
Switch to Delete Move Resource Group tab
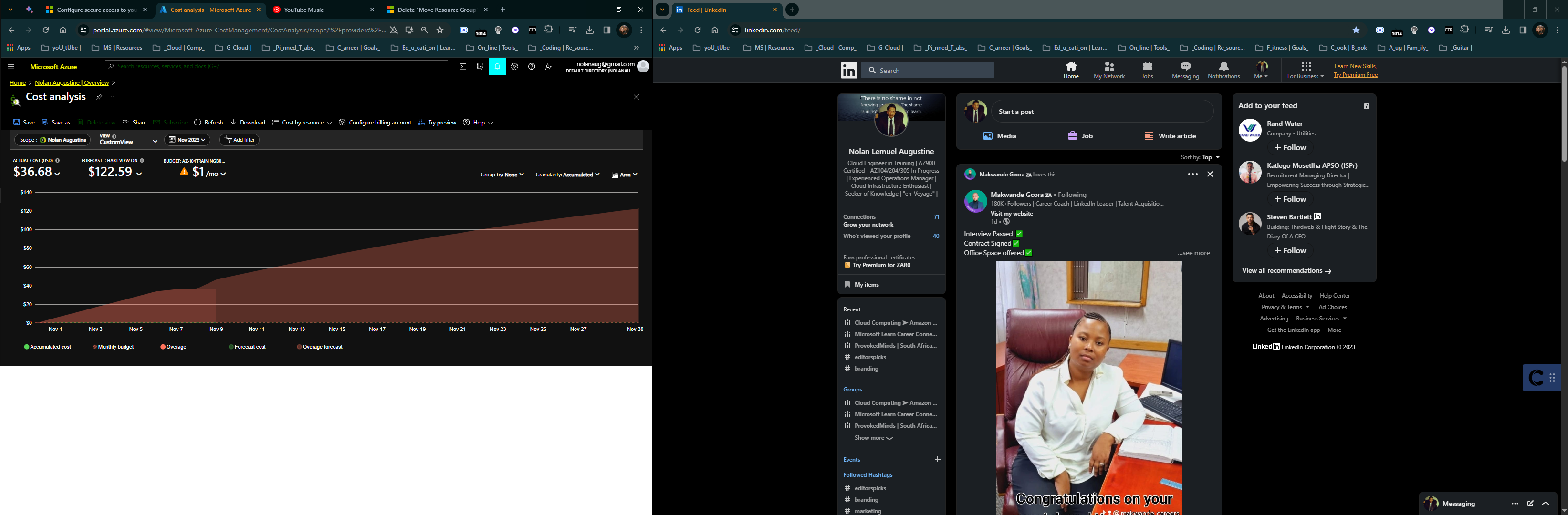click(x=437, y=10)
